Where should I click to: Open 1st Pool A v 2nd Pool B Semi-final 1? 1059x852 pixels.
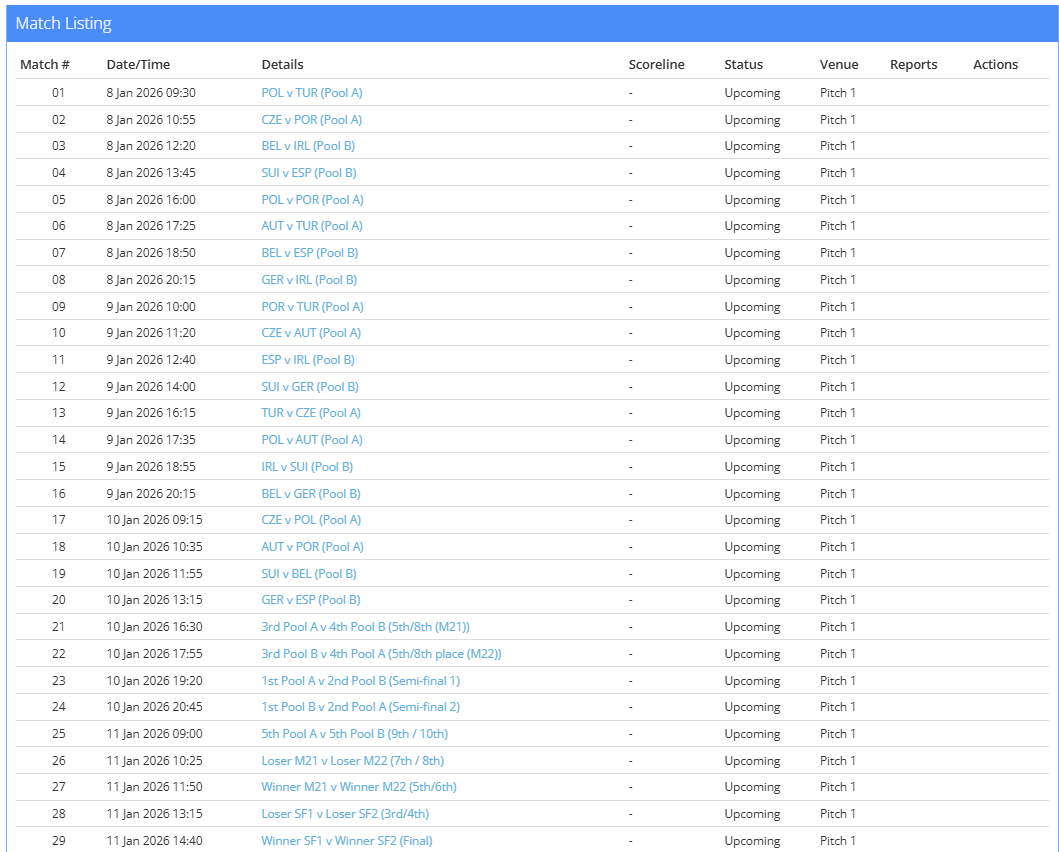click(360, 681)
